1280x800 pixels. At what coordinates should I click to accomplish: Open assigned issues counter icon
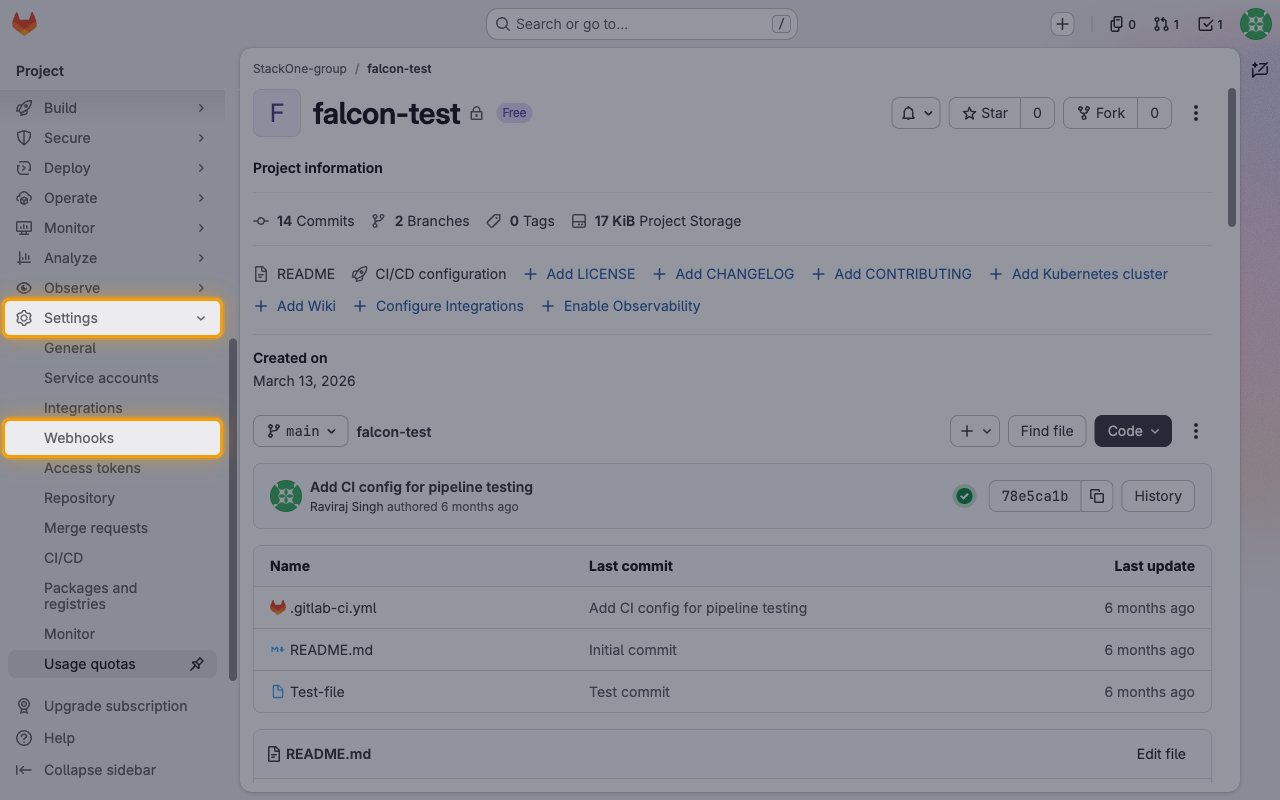(x=1123, y=24)
